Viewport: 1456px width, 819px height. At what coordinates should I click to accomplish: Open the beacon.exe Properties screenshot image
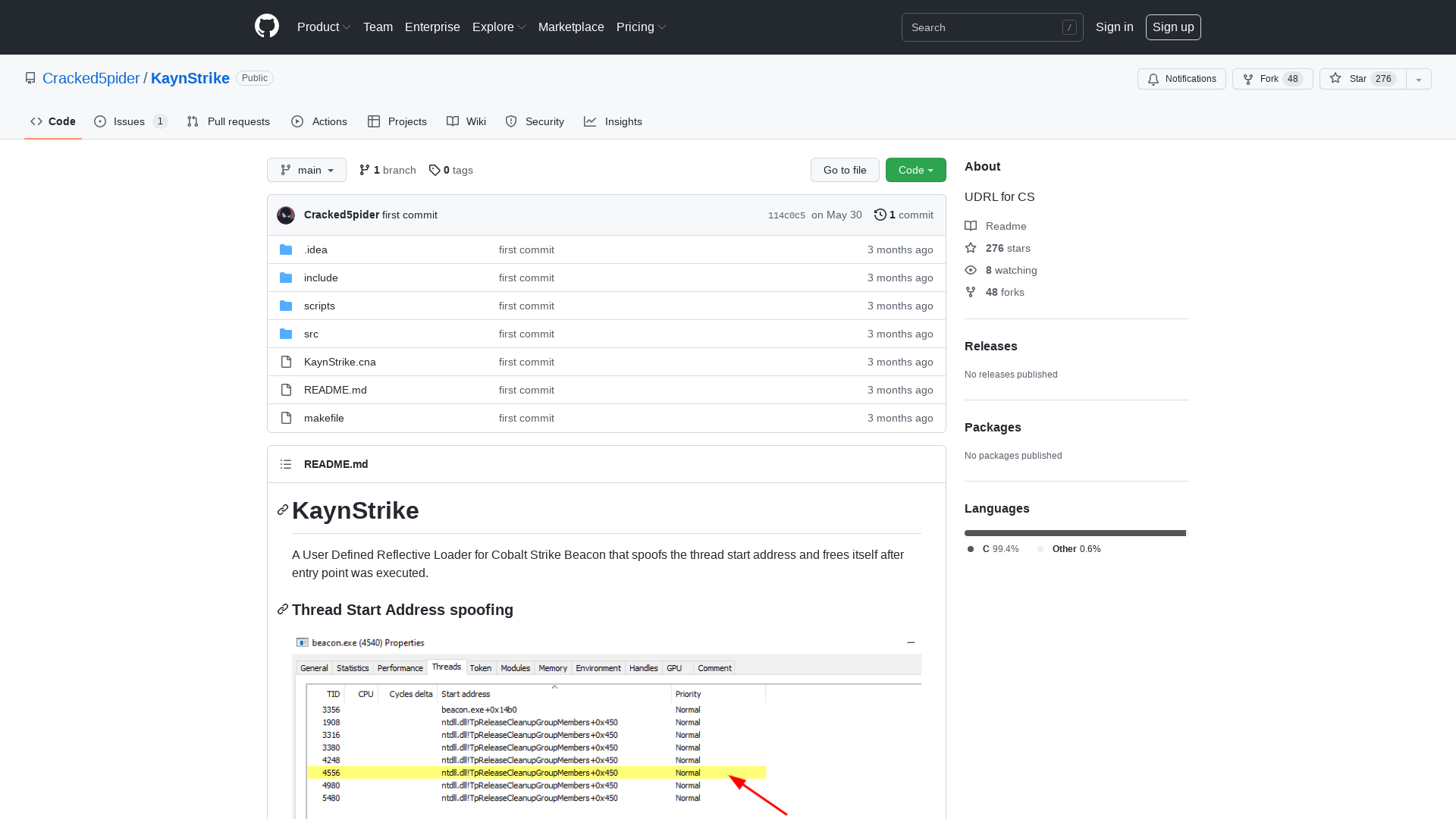(x=607, y=726)
